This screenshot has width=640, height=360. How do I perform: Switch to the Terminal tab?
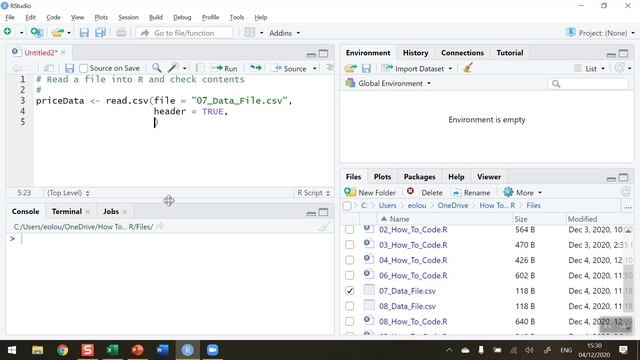(67, 211)
